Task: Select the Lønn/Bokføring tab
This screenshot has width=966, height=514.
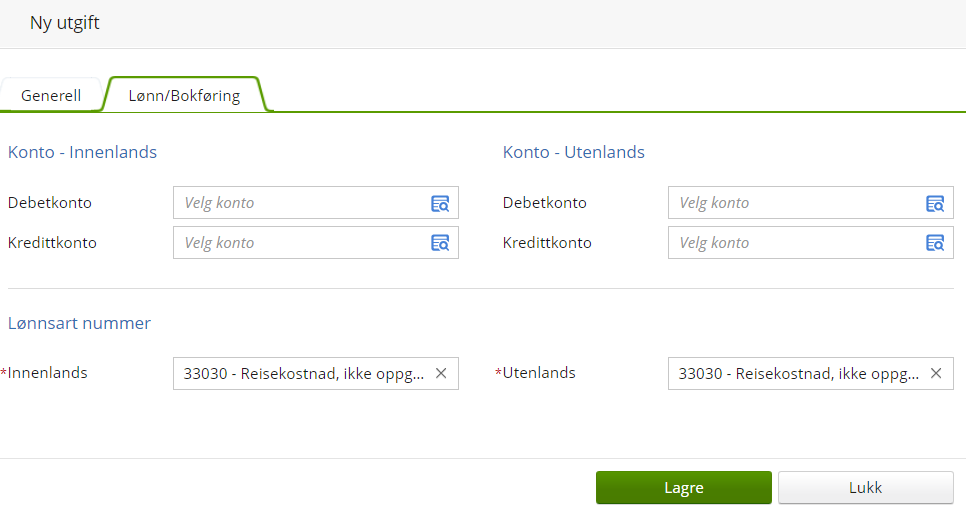Action: [184, 96]
